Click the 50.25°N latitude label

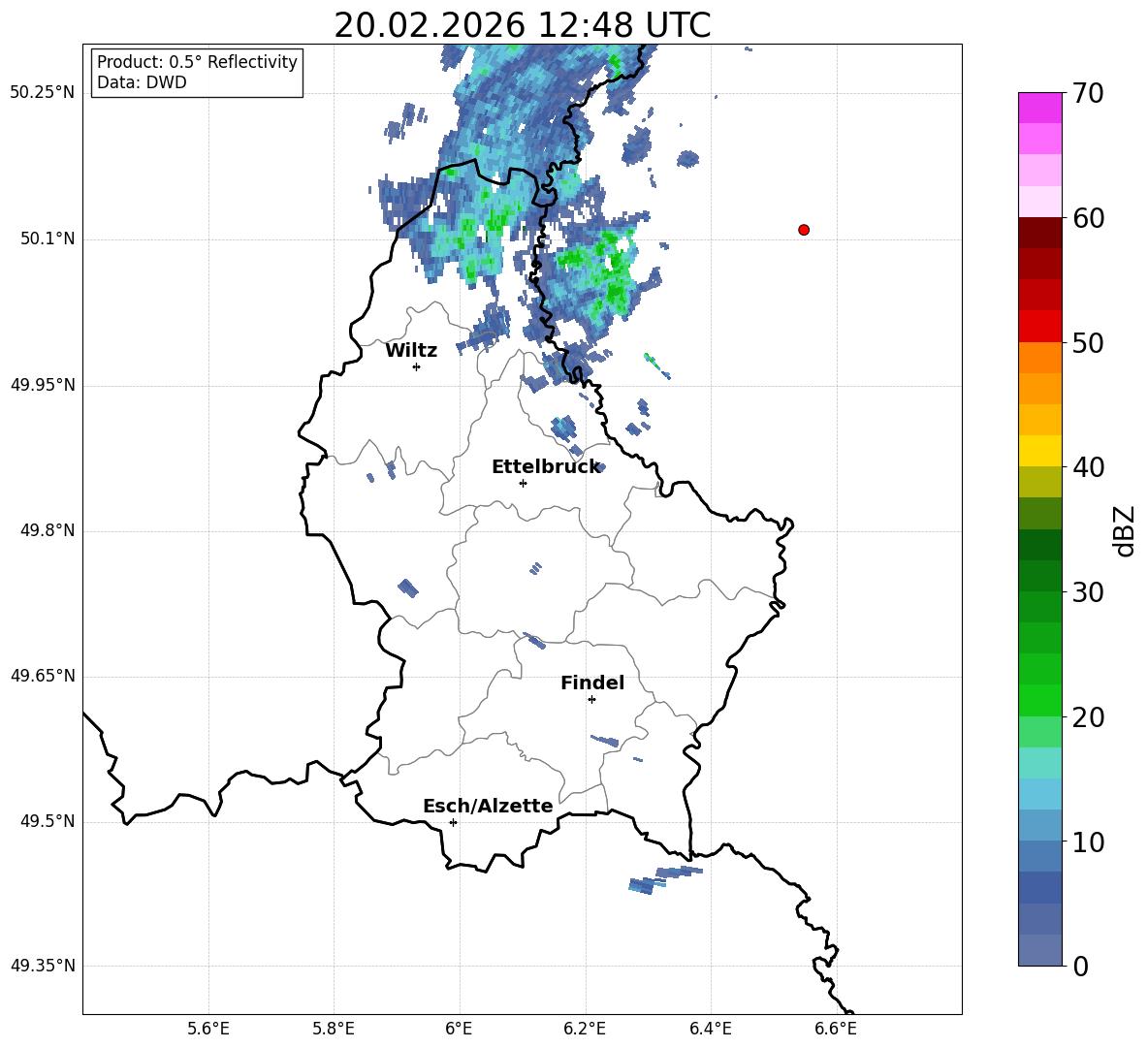(43, 93)
